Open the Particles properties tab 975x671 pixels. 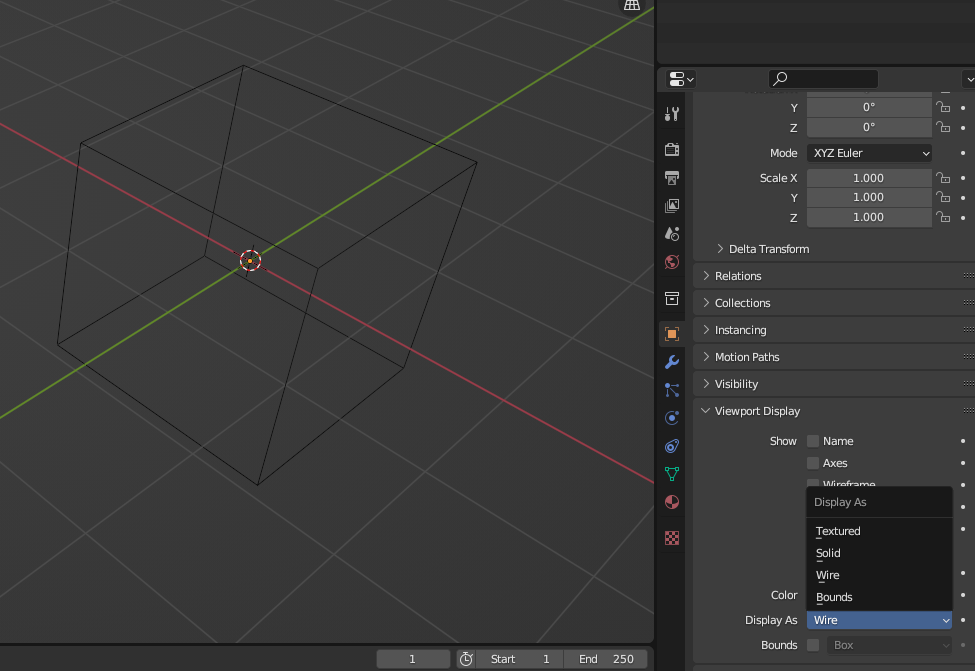672,390
